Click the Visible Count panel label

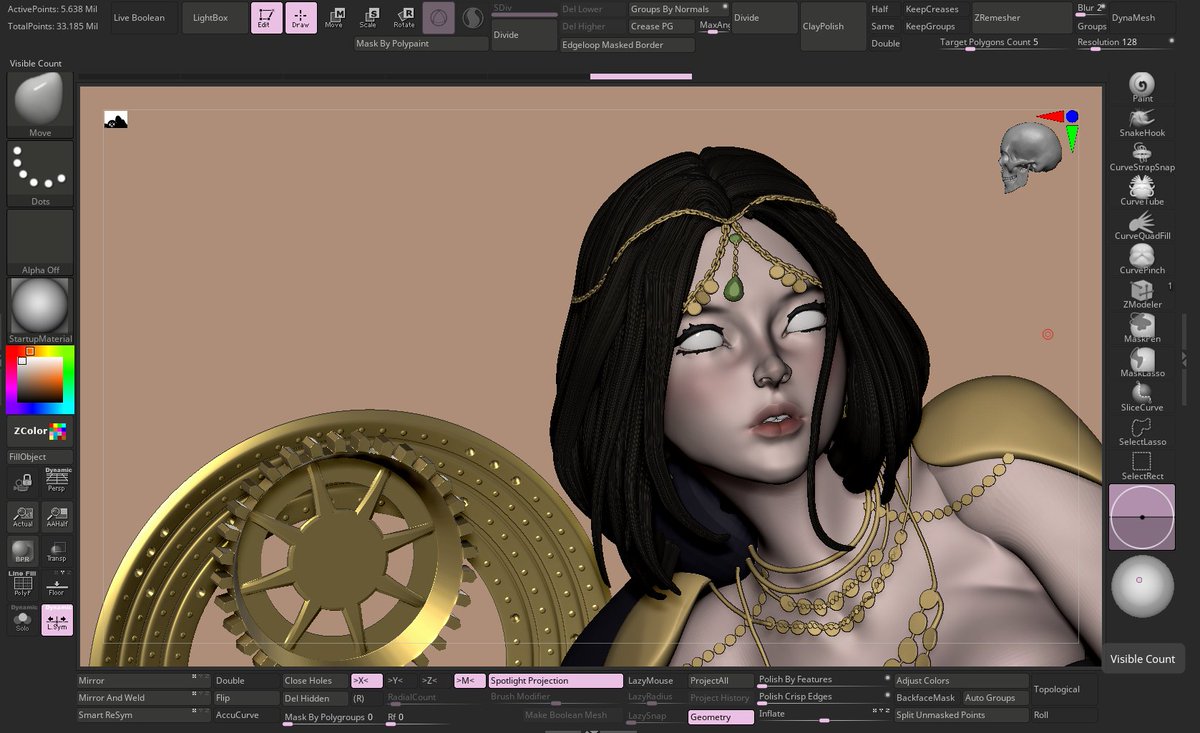(1143, 659)
